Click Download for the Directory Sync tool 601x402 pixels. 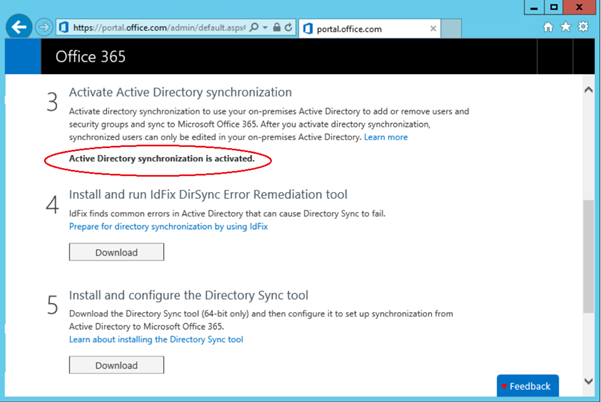[x=116, y=365]
